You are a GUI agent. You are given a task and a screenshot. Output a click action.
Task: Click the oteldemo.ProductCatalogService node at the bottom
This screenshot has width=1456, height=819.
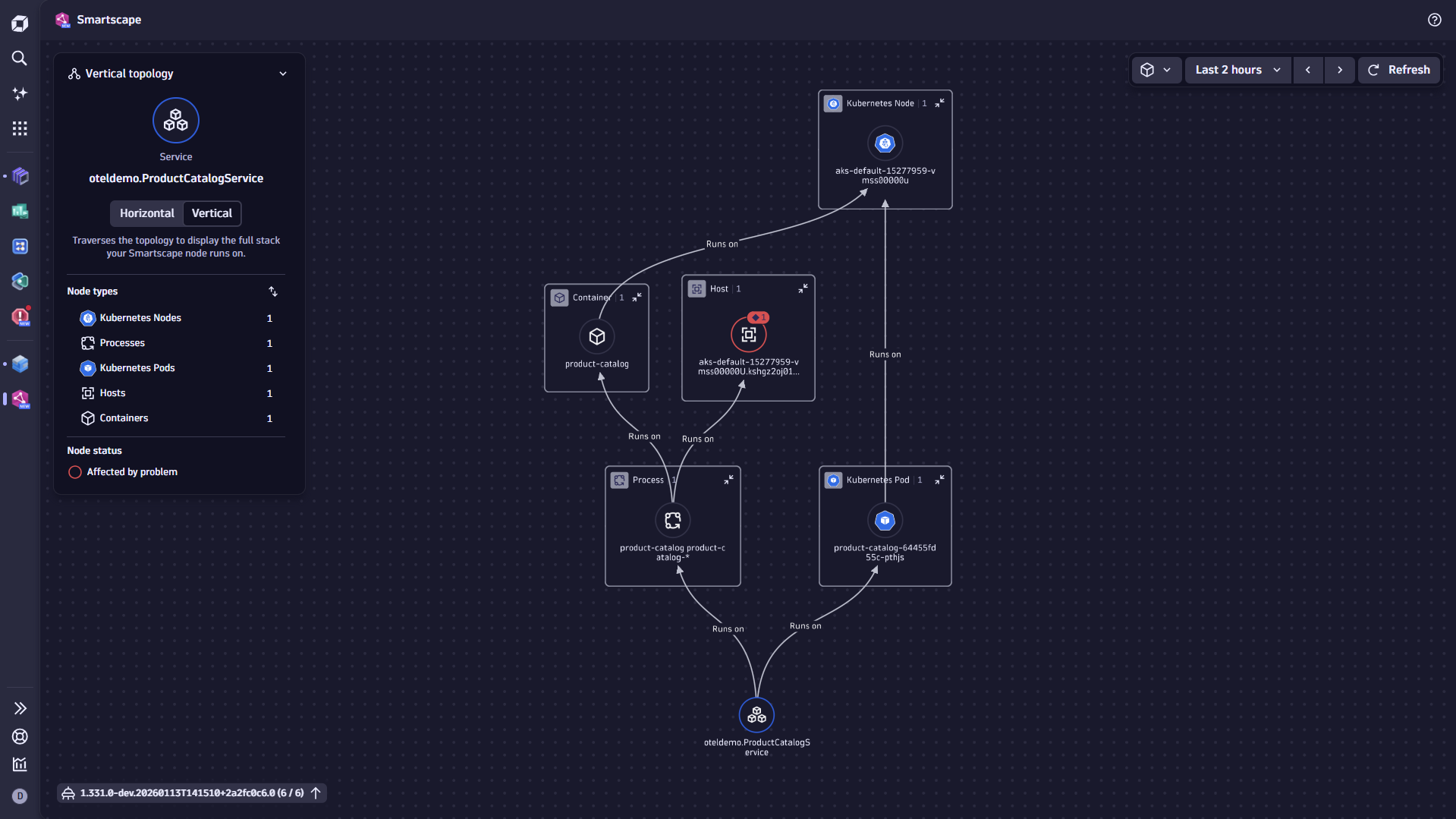click(x=756, y=715)
